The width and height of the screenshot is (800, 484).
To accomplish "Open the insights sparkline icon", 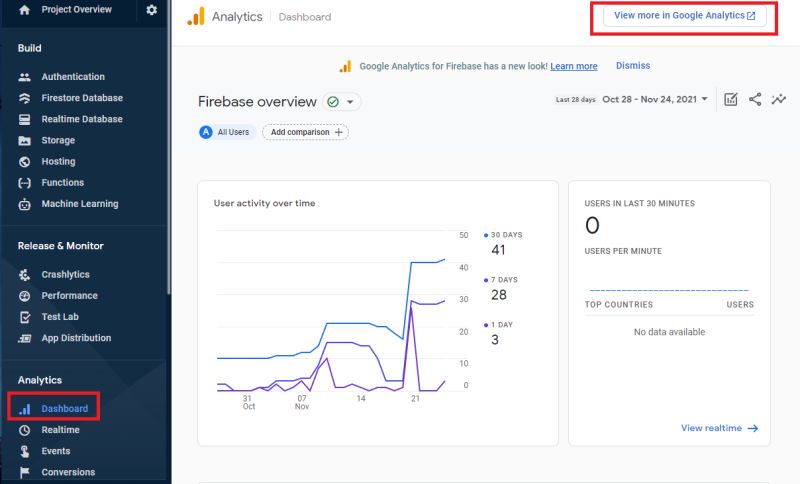I will pos(779,99).
